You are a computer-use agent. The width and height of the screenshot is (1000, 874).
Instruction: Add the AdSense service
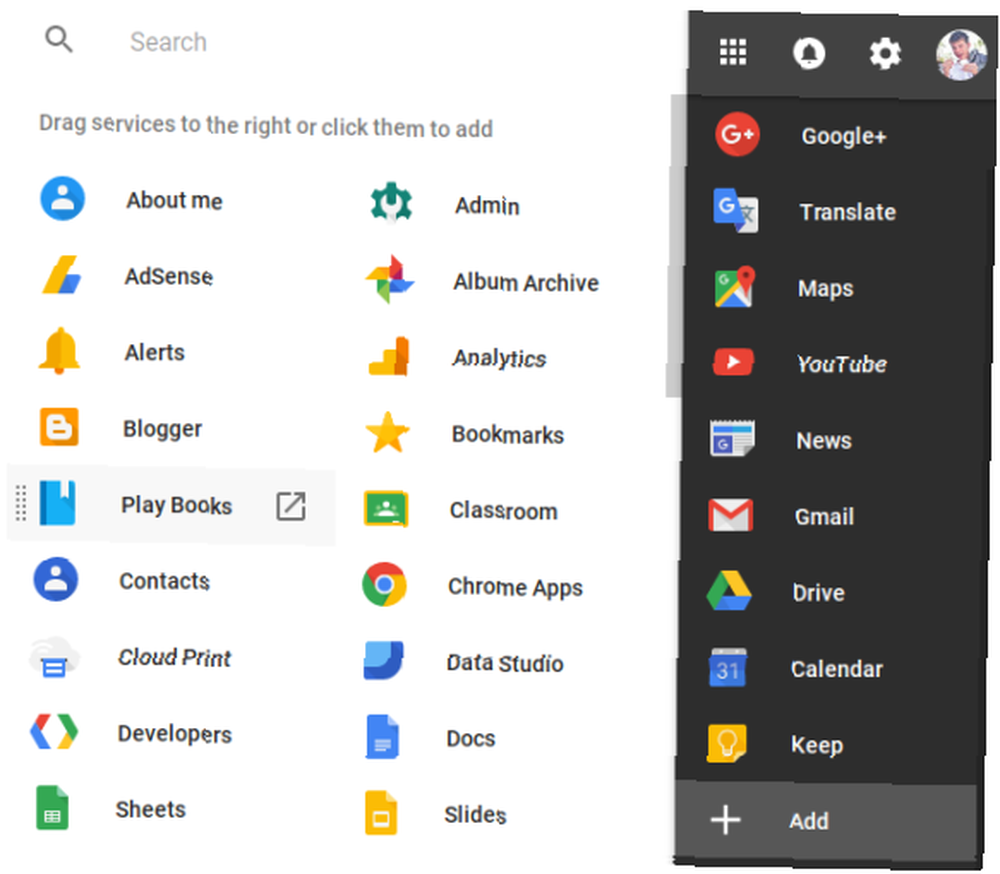click(x=172, y=276)
